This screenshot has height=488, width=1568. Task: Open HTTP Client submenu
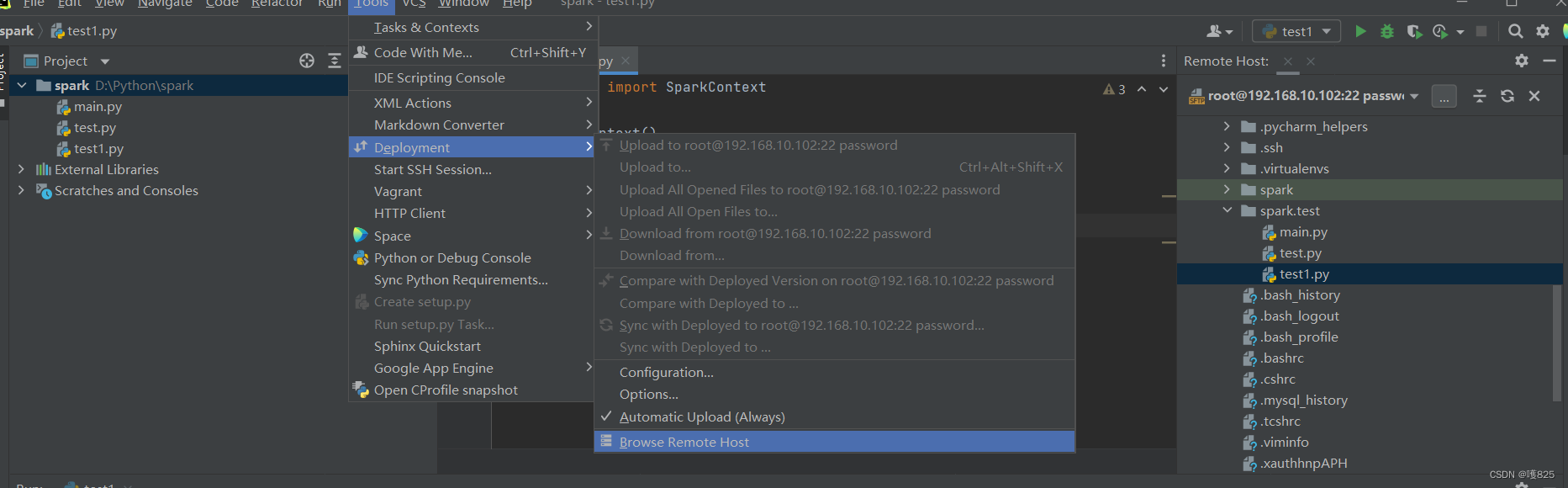point(472,214)
